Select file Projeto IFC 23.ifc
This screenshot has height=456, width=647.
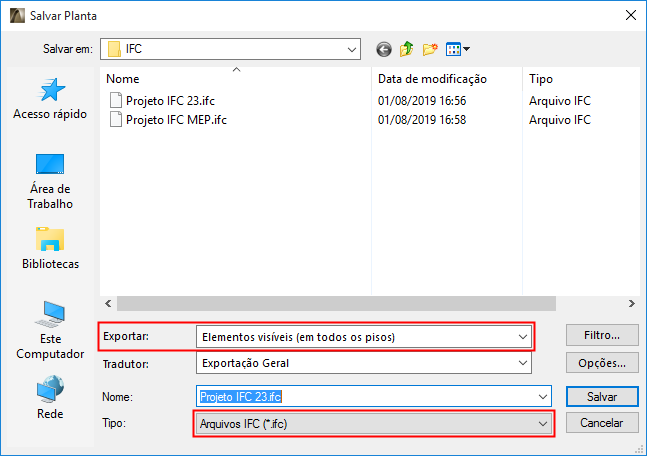pyautogui.click(x=169, y=100)
